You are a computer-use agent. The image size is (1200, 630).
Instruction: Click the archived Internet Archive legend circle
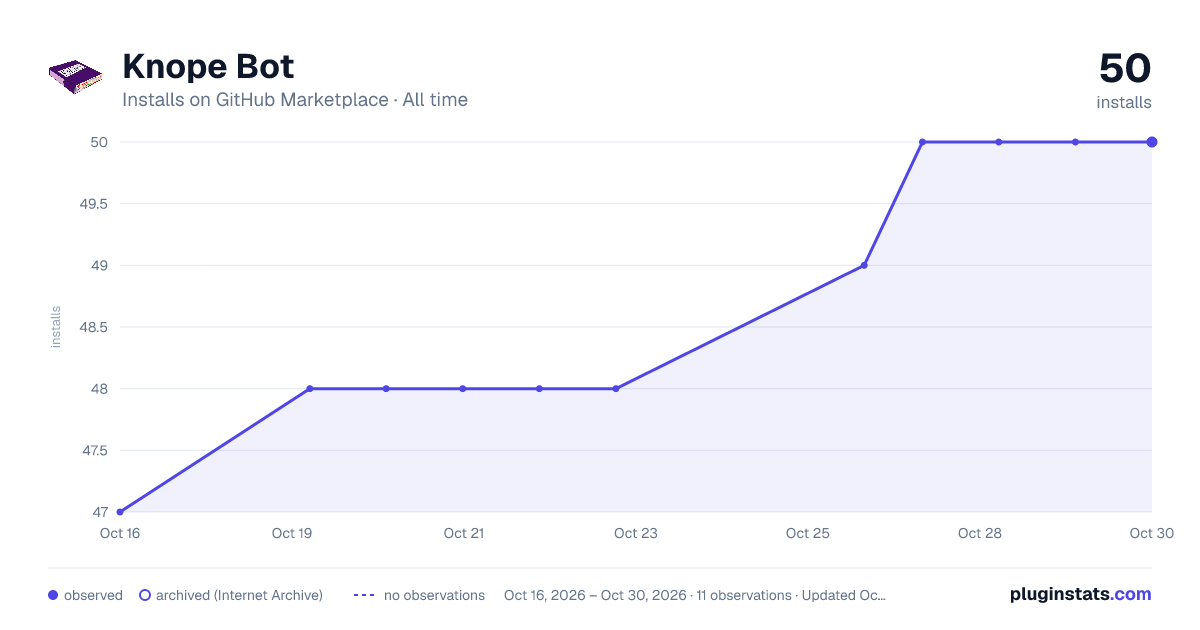tap(145, 595)
